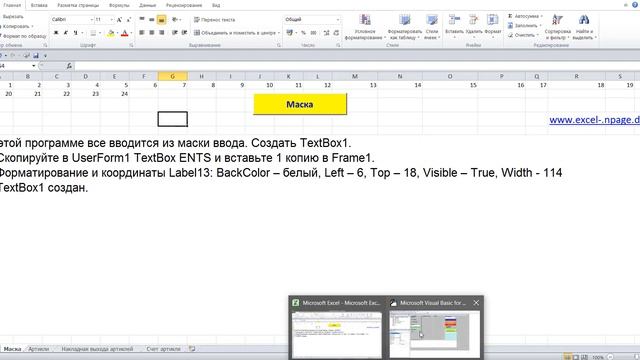
Task: Click the decrease indent icon
Action: [x=175, y=33]
